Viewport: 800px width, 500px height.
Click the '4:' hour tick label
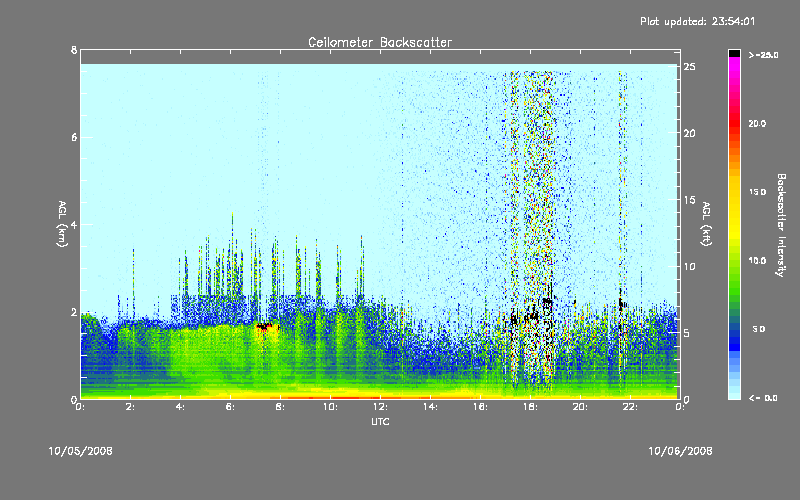[181, 407]
